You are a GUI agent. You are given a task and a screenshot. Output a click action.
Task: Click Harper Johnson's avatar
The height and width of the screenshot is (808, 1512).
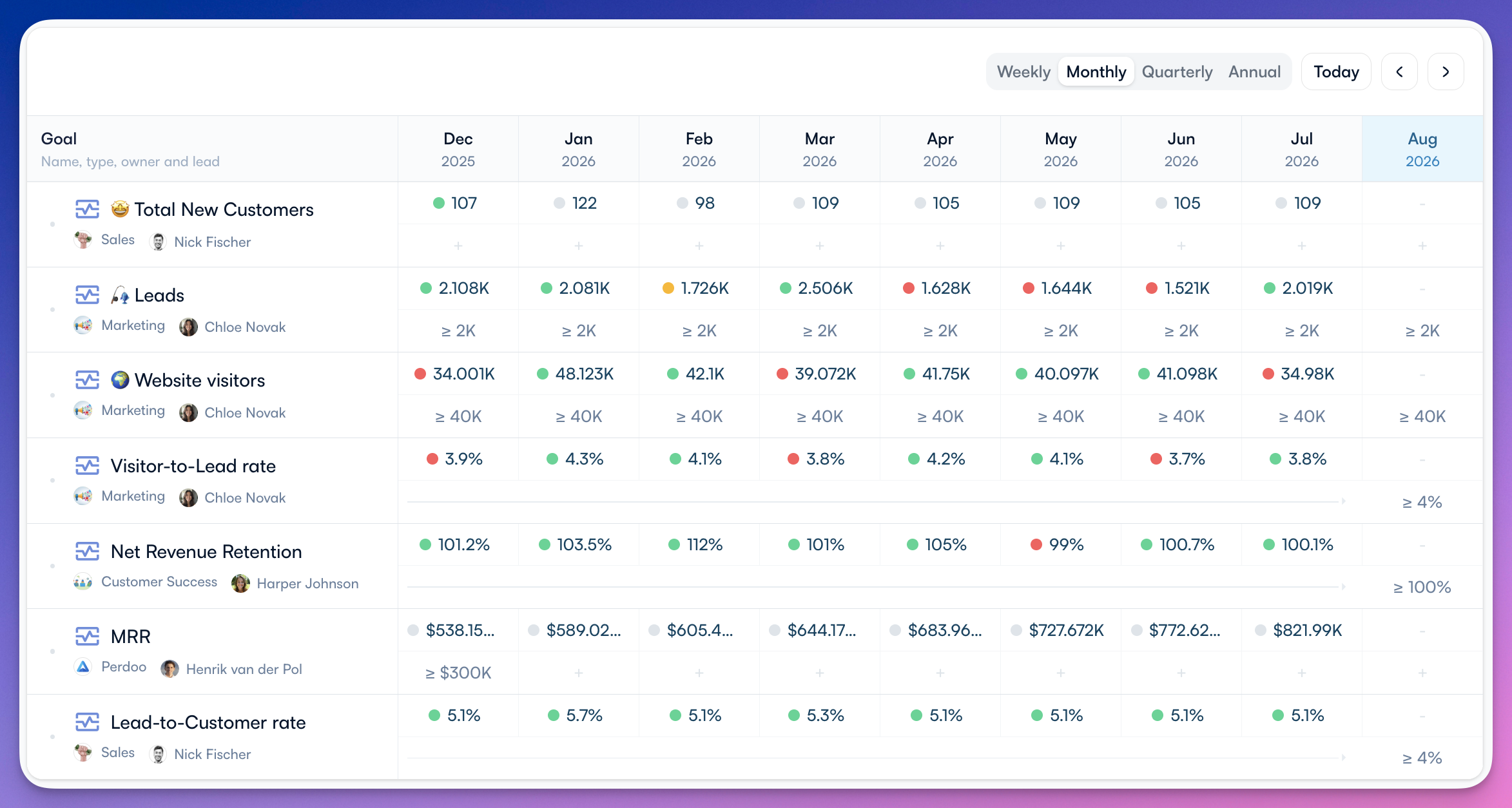point(240,583)
